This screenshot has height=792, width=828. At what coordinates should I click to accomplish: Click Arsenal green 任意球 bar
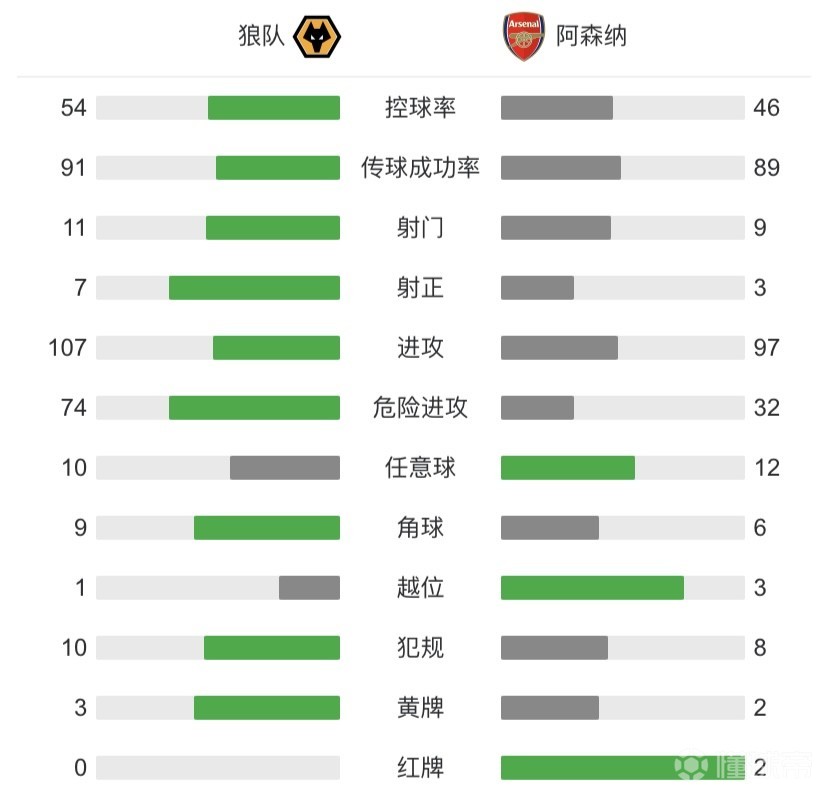(x=568, y=468)
